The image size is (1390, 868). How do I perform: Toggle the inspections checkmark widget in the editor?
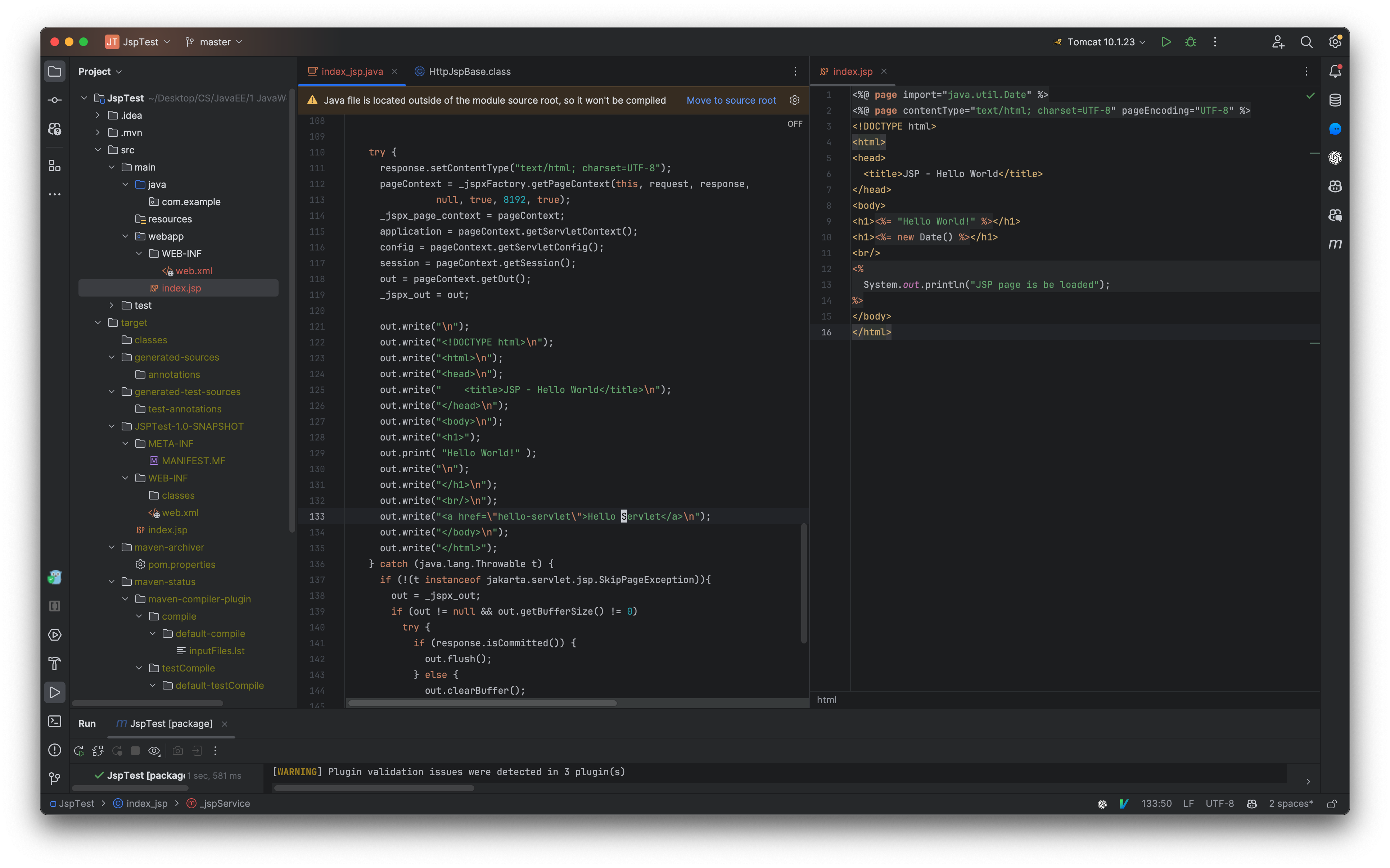click(x=1311, y=96)
